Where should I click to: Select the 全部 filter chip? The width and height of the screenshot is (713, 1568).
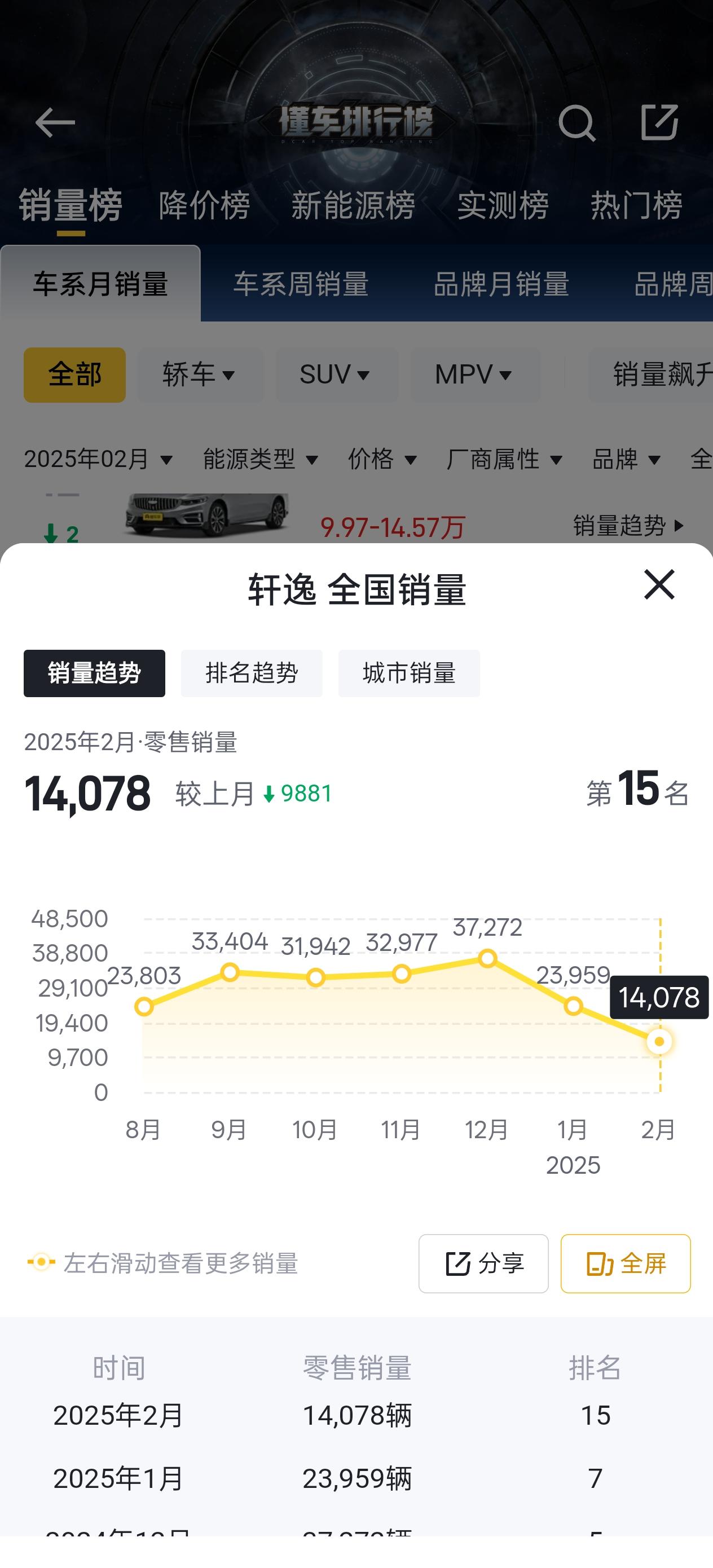(75, 375)
